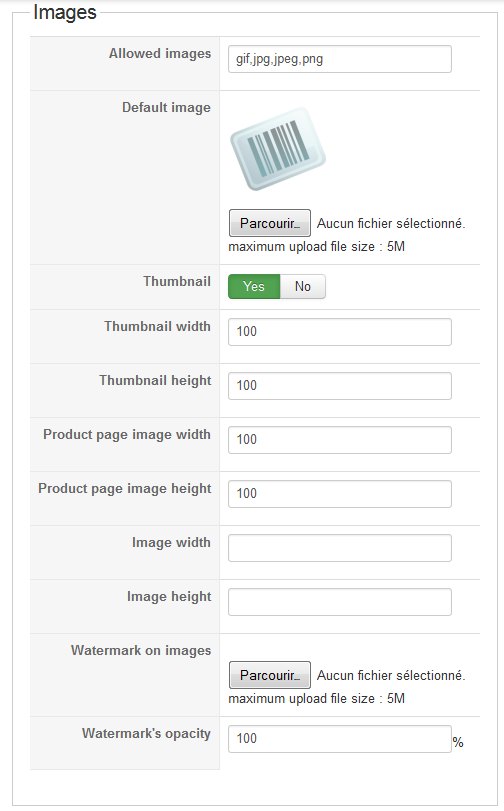The height and width of the screenshot is (811, 504).
Task: Set Thumbnail toggle to No
Action: [x=303, y=287]
